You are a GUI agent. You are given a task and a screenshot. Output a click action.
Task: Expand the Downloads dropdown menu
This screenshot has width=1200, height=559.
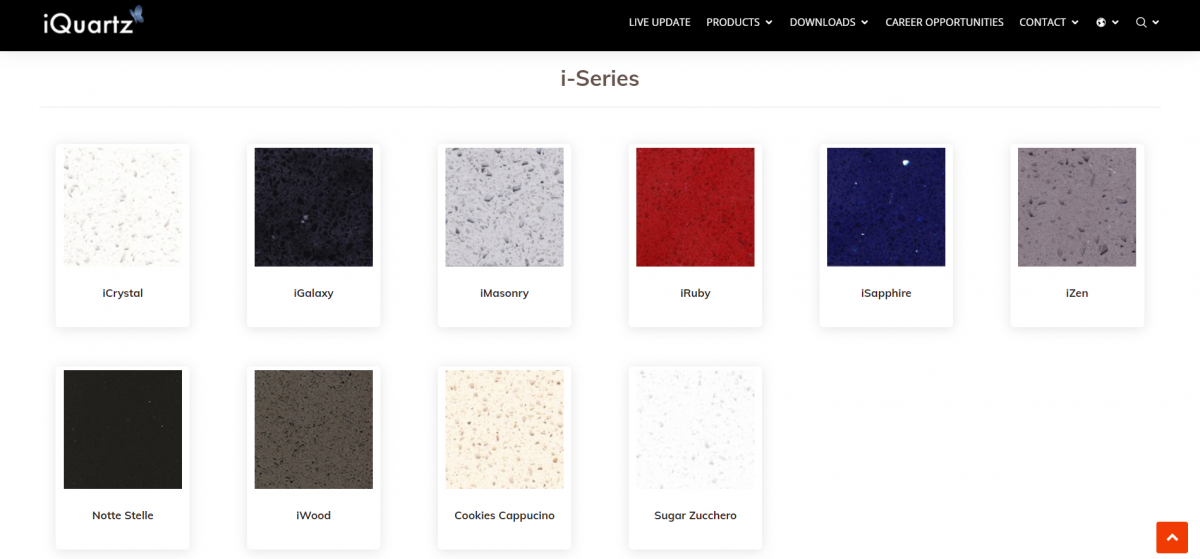tap(829, 22)
